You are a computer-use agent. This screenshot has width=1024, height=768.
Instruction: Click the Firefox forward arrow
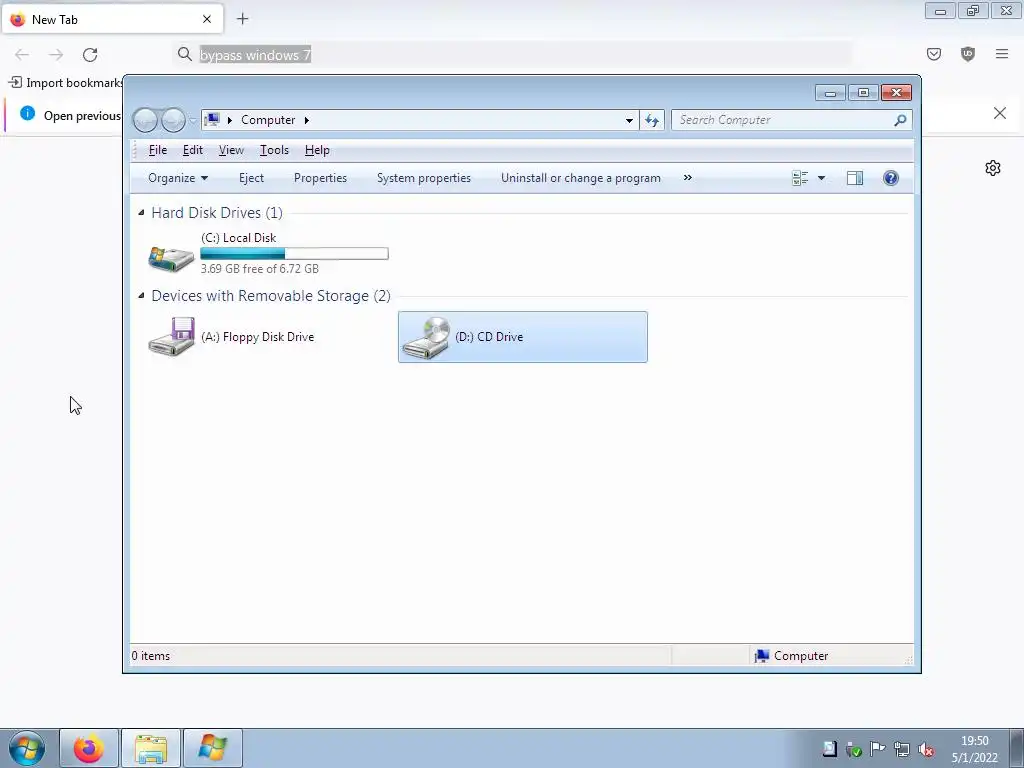click(x=56, y=55)
